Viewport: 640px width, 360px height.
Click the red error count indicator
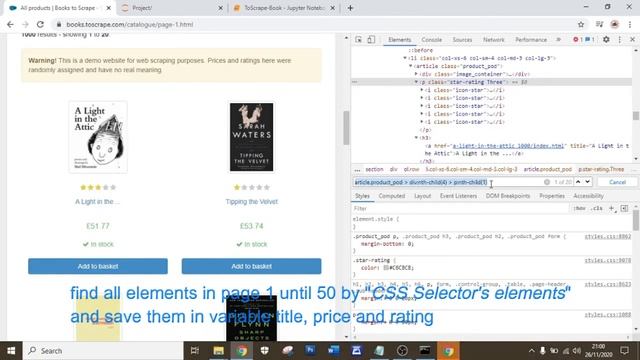(x=578, y=40)
